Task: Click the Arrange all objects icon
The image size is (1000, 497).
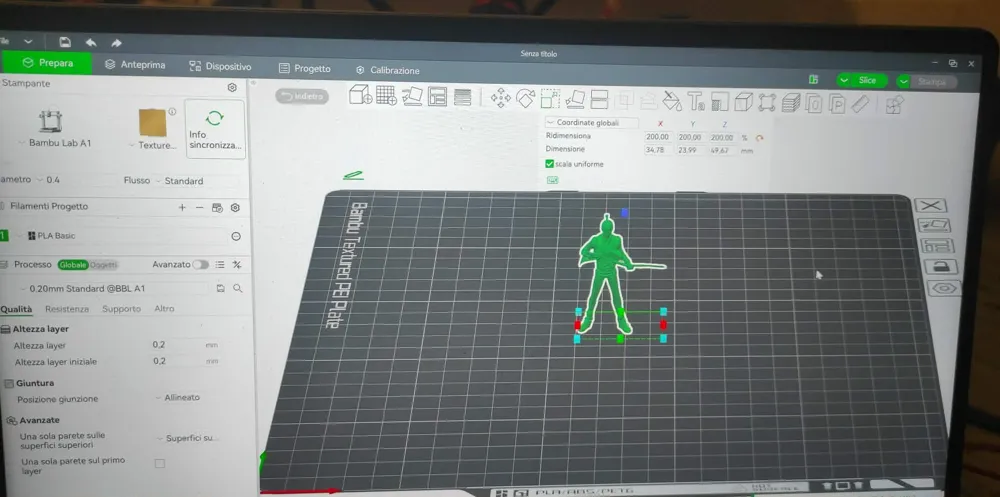Action: coord(438,96)
